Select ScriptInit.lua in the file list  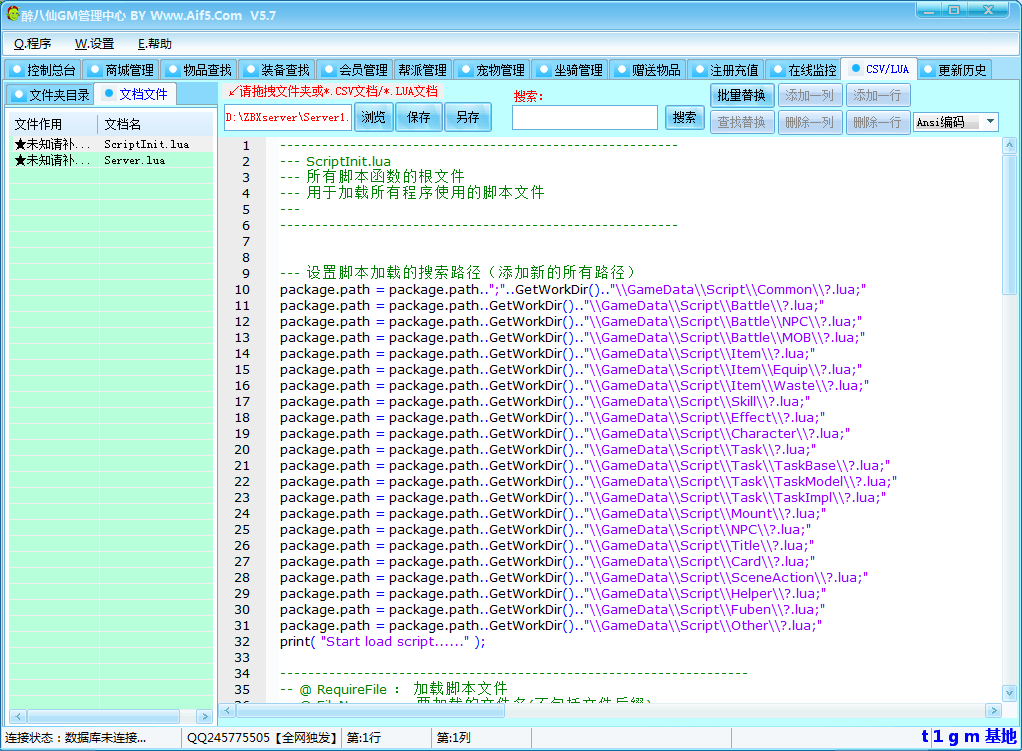[146, 145]
